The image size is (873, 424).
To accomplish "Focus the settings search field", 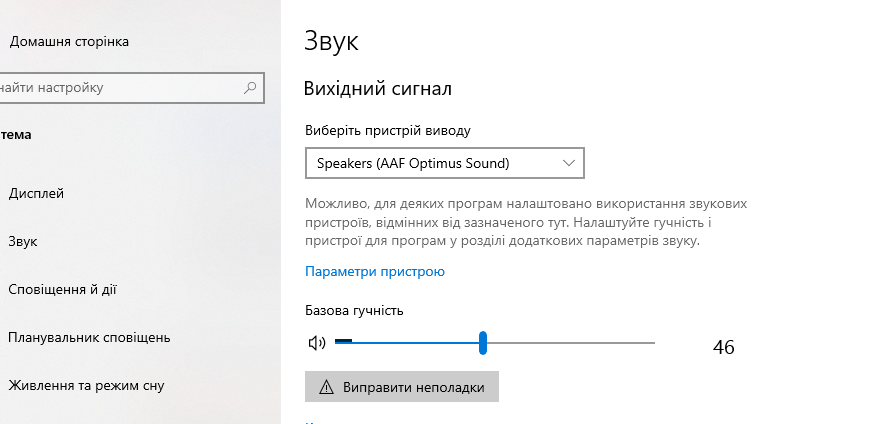I will (x=120, y=88).
